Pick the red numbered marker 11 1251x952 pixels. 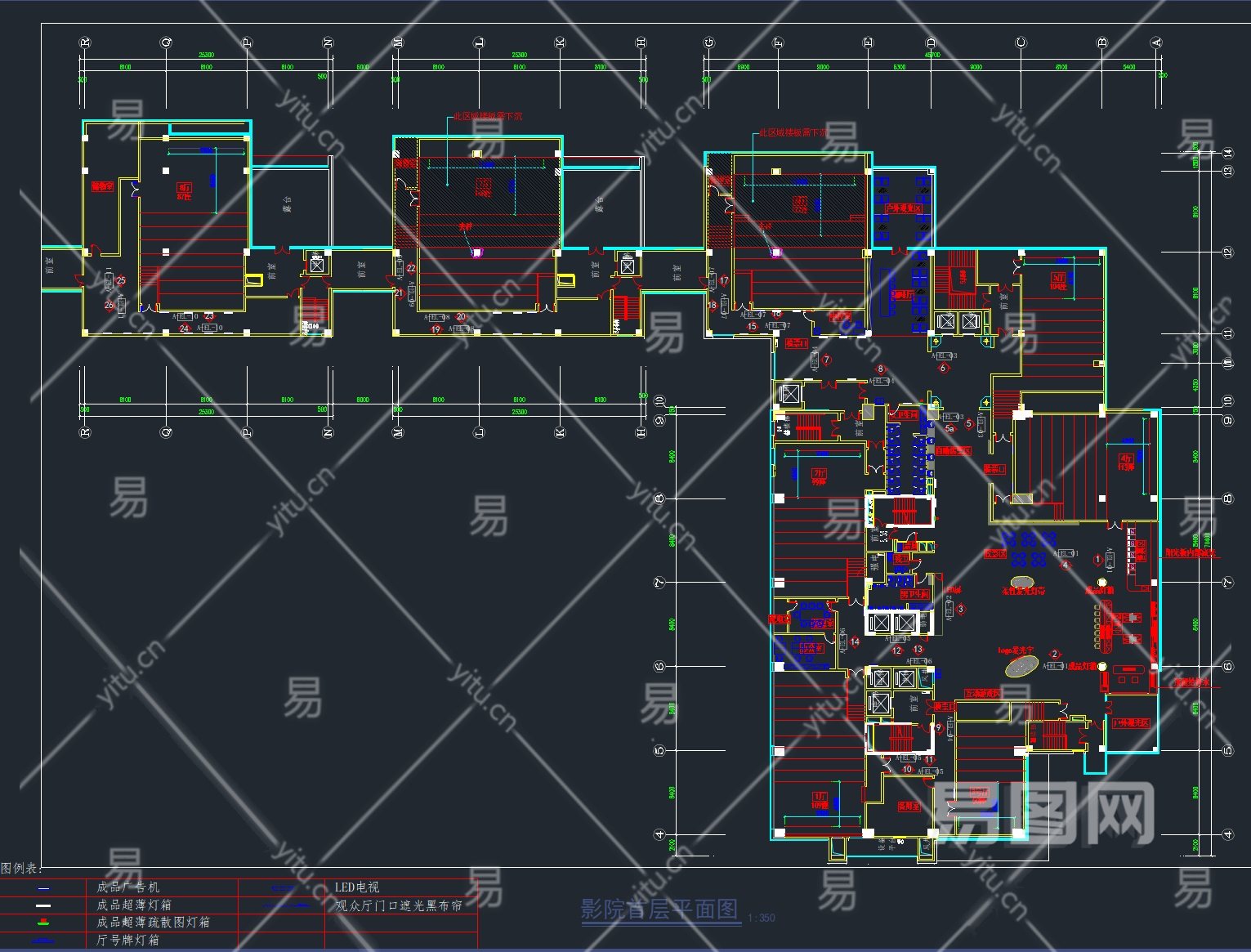(x=928, y=760)
